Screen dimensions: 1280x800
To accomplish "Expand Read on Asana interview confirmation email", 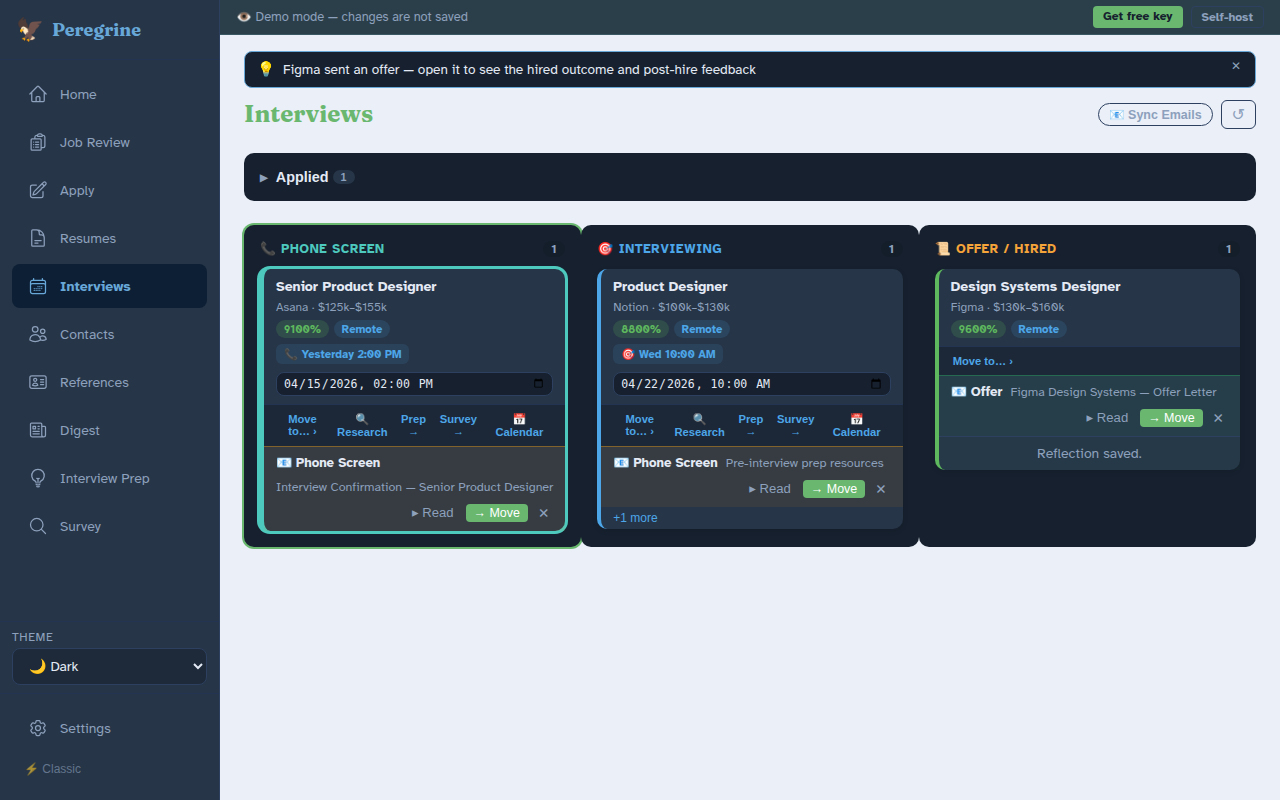I will click(433, 513).
